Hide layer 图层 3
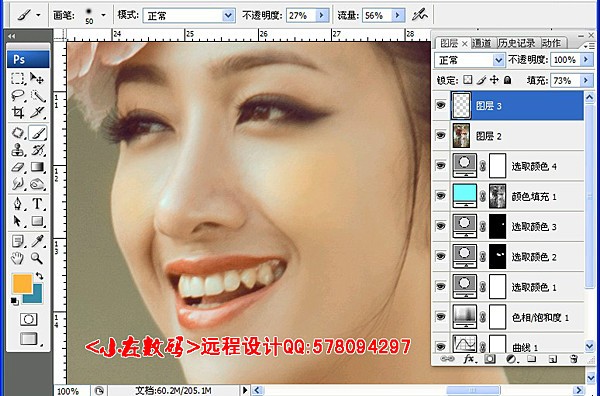The image size is (600, 396). point(441,105)
